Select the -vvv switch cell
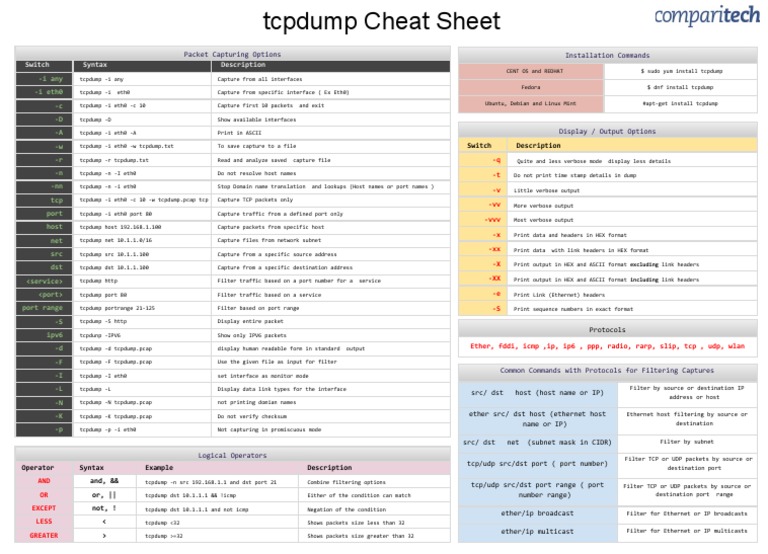Viewport: 768px width, 554px height. point(483,220)
